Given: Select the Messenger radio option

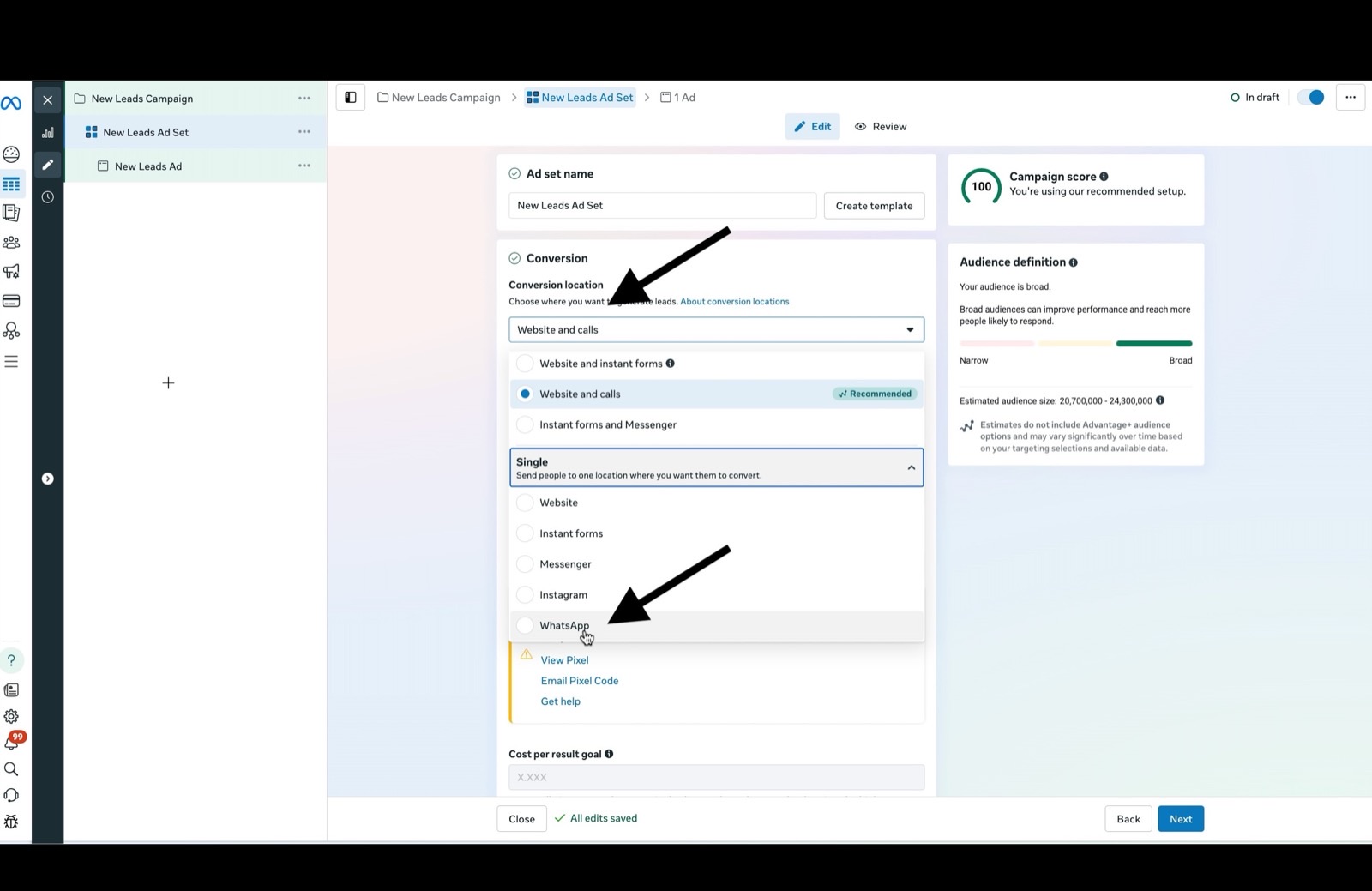Looking at the screenshot, I should [x=525, y=564].
